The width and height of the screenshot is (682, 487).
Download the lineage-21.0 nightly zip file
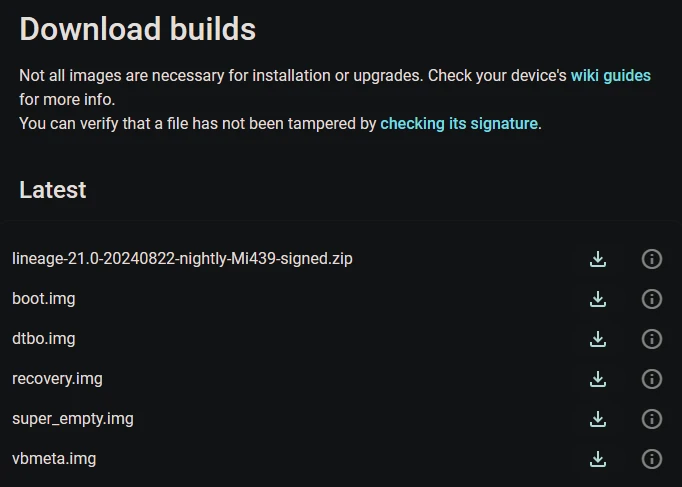click(598, 259)
